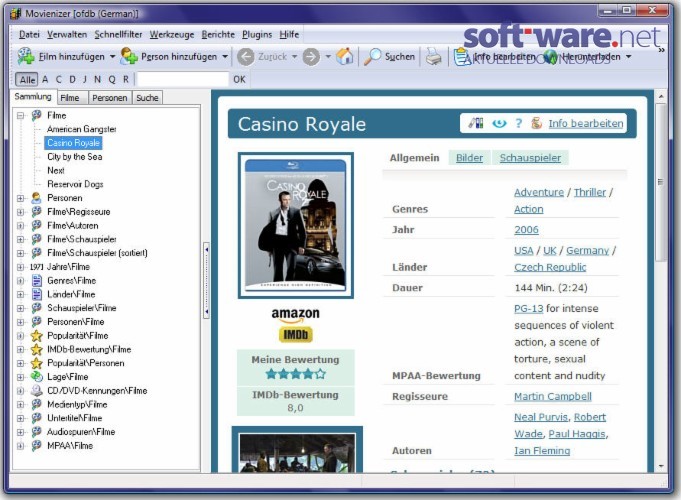Click the Info bearbeiten toolbar clipboard icon
The width and height of the screenshot is (681, 500).
461,57
